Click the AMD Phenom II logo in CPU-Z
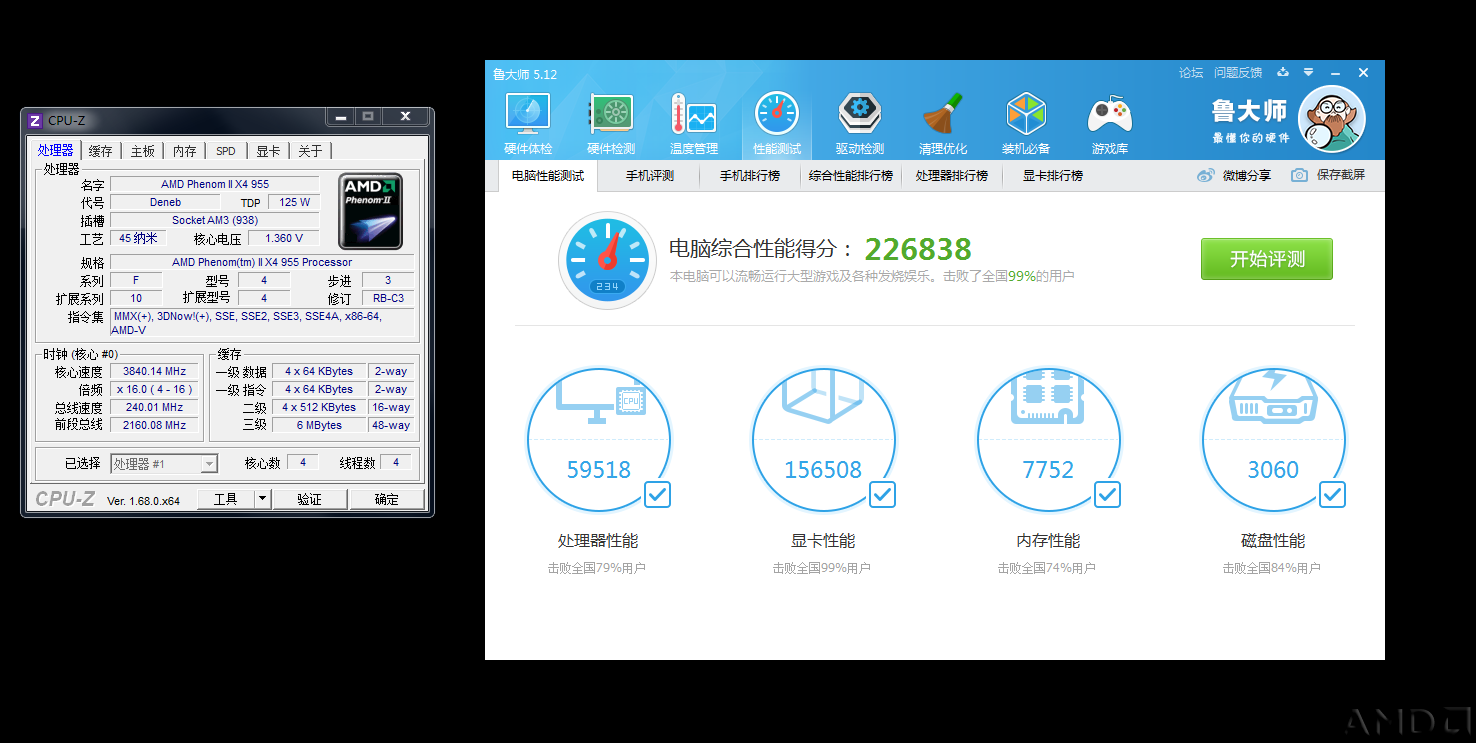The height and width of the screenshot is (743, 1476). click(x=371, y=211)
